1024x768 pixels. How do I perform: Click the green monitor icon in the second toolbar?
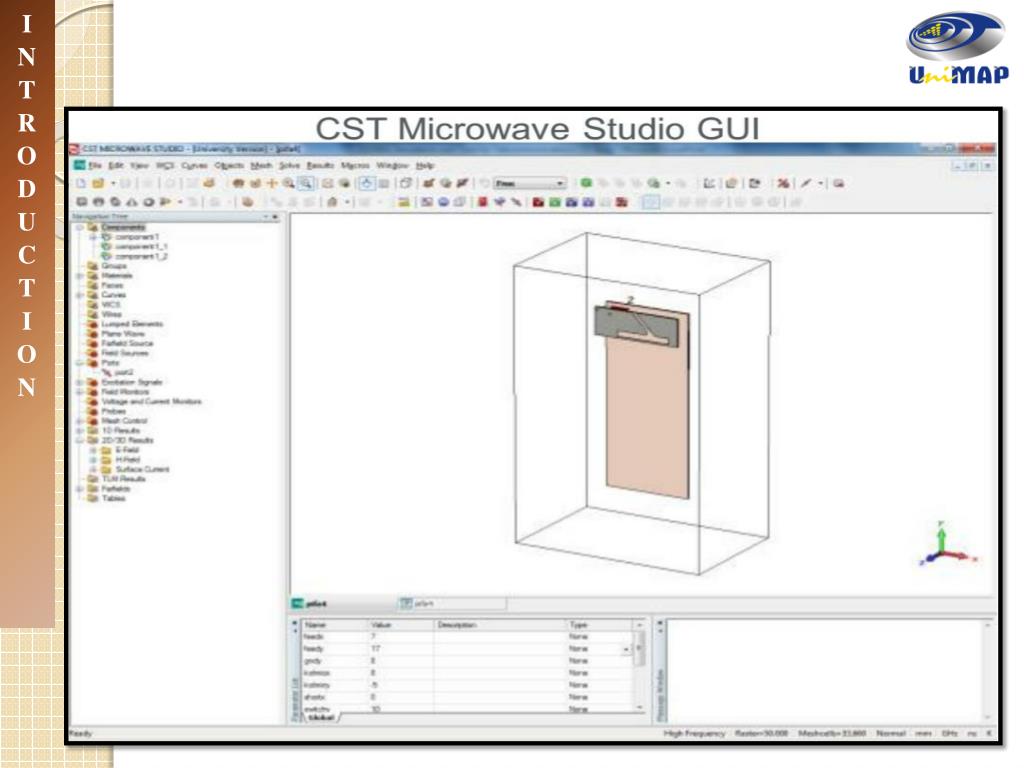point(554,202)
